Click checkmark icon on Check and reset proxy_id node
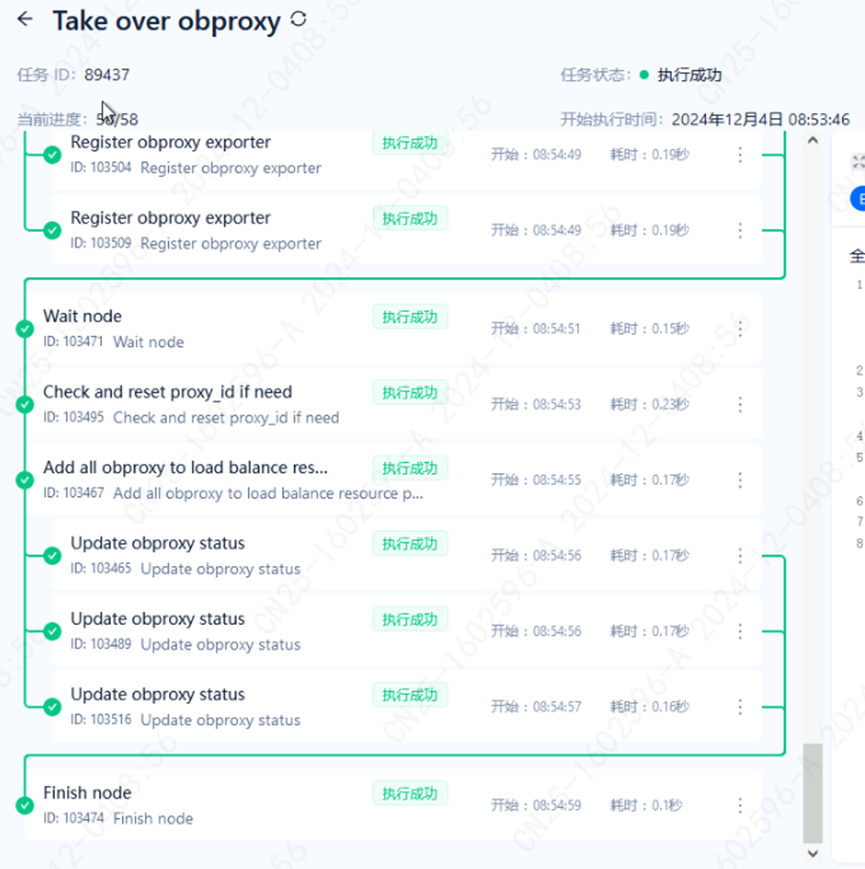The width and height of the screenshot is (865, 869). pos(22,404)
